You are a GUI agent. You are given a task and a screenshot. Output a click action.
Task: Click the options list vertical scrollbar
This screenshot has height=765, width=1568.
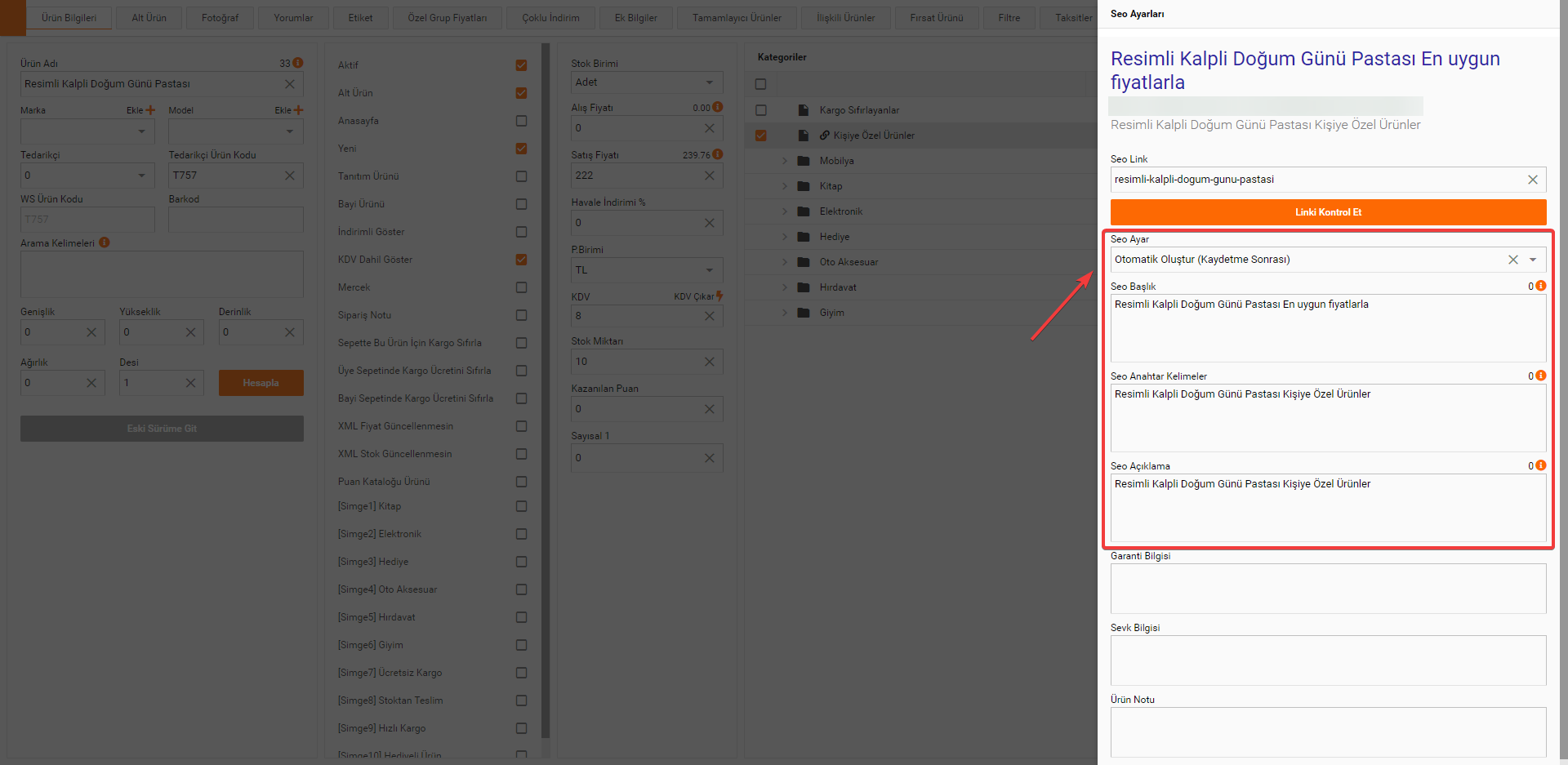point(546,392)
